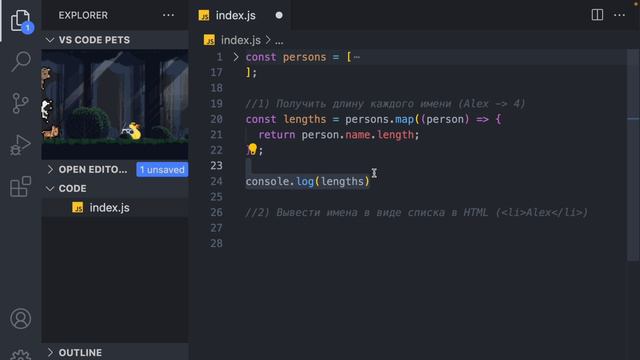Open the Source Control view
This screenshot has height=360, width=640.
tap(20, 103)
